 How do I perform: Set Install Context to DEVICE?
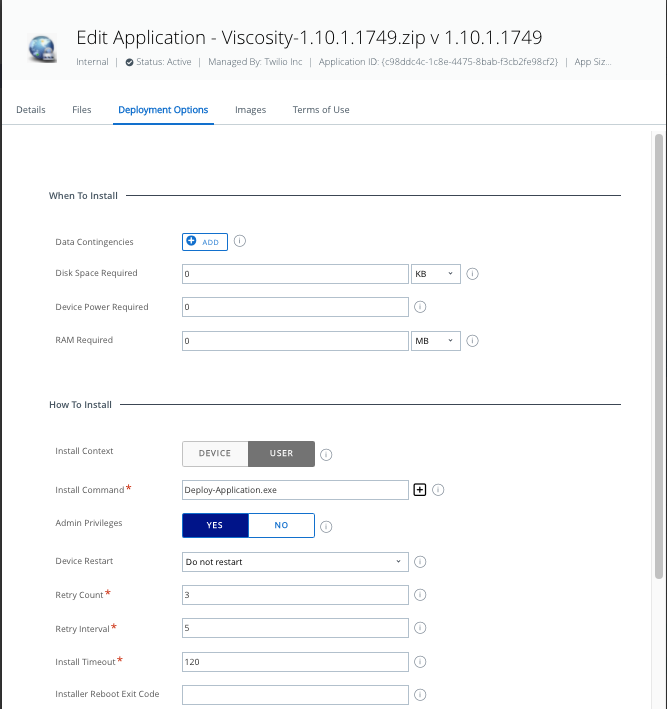pos(215,454)
